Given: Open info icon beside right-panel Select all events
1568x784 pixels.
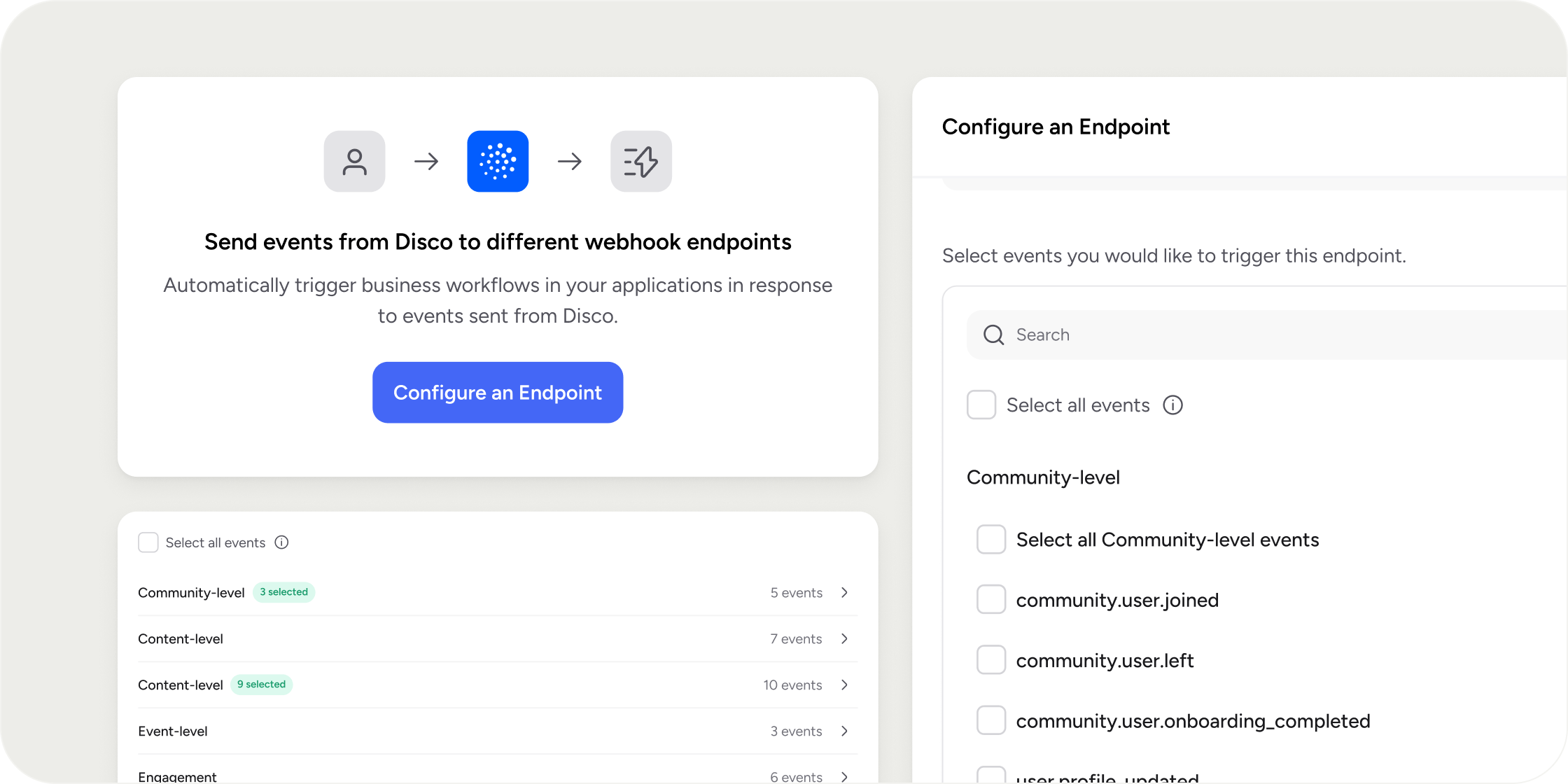Looking at the screenshot, I should [x=1173, y=405].
